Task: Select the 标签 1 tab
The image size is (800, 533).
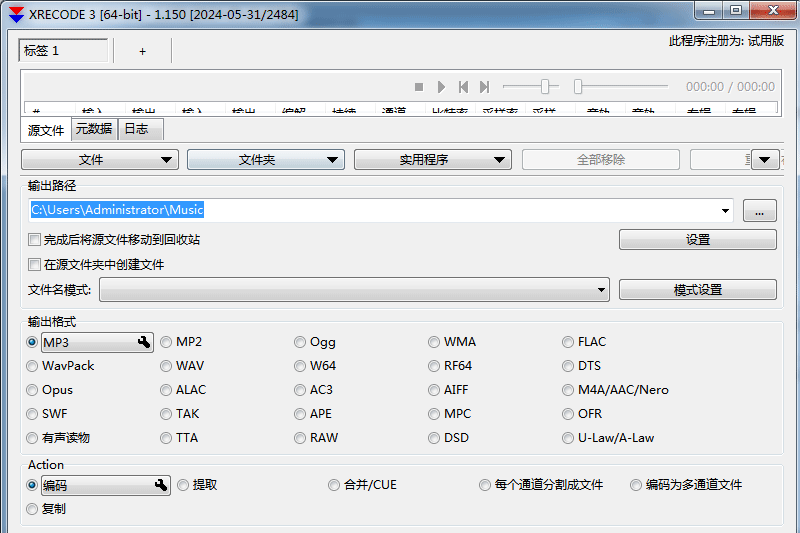Action: point(63,50)
